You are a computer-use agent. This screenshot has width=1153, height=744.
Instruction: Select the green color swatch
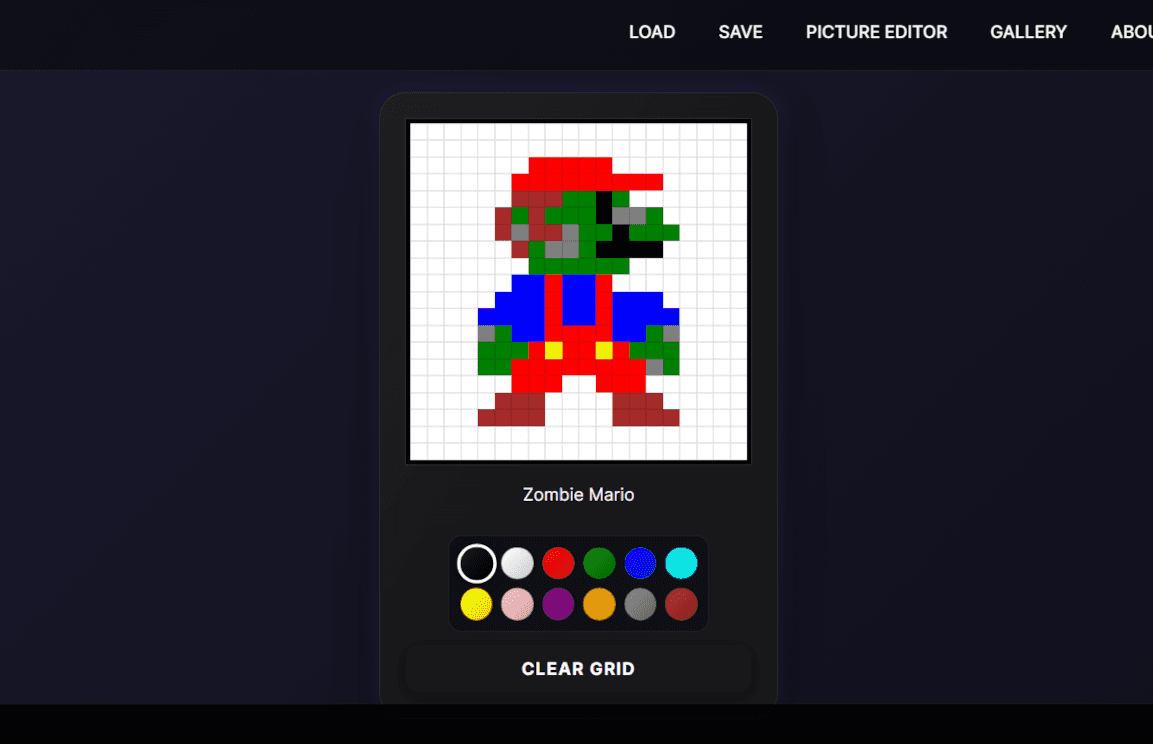pyautogui.click(x=599, y=563)
